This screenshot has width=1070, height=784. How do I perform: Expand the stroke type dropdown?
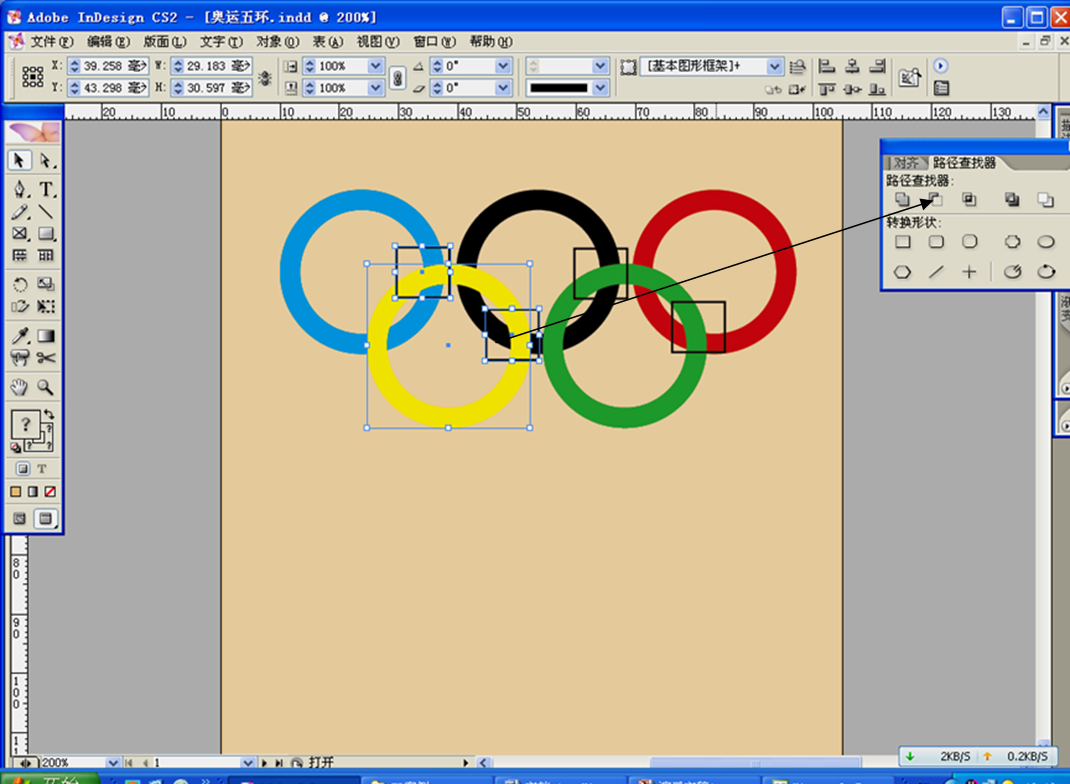pos(600,88)
